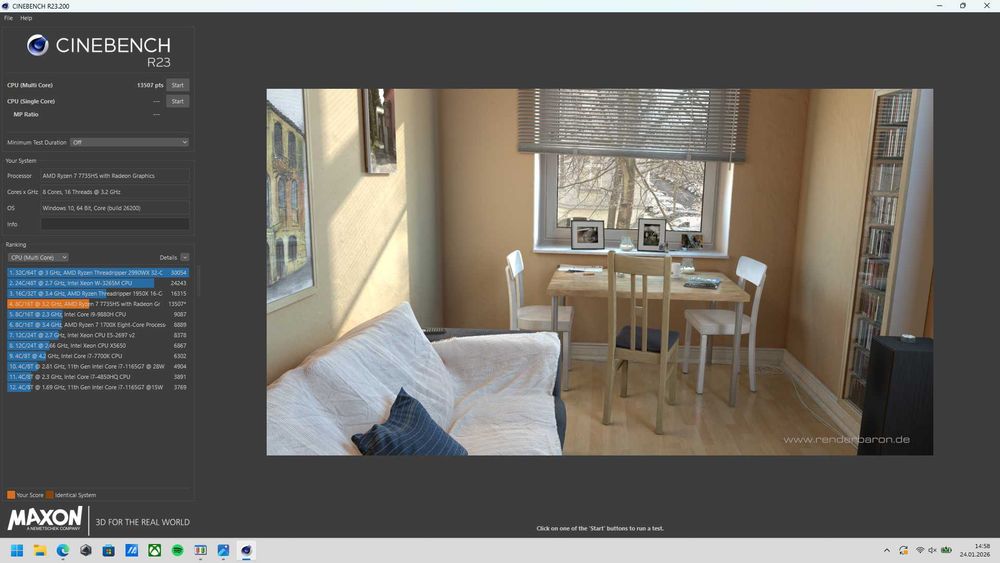Open Microsoft Store from the taskbar
Image resolution: width=1000 pixels, height=563 pixels.
(x=108, y=550)
